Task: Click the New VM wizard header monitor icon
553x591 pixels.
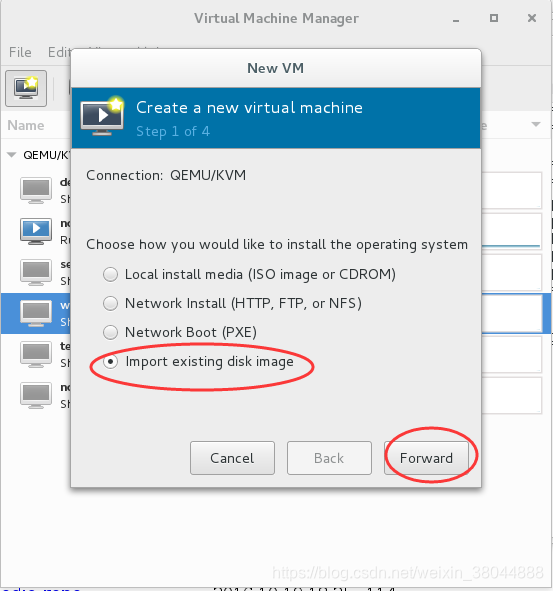Action: pyautogui.click(x=102, y=116)
